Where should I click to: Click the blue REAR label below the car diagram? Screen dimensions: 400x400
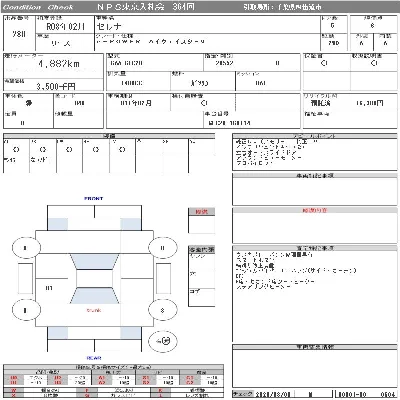94,358
